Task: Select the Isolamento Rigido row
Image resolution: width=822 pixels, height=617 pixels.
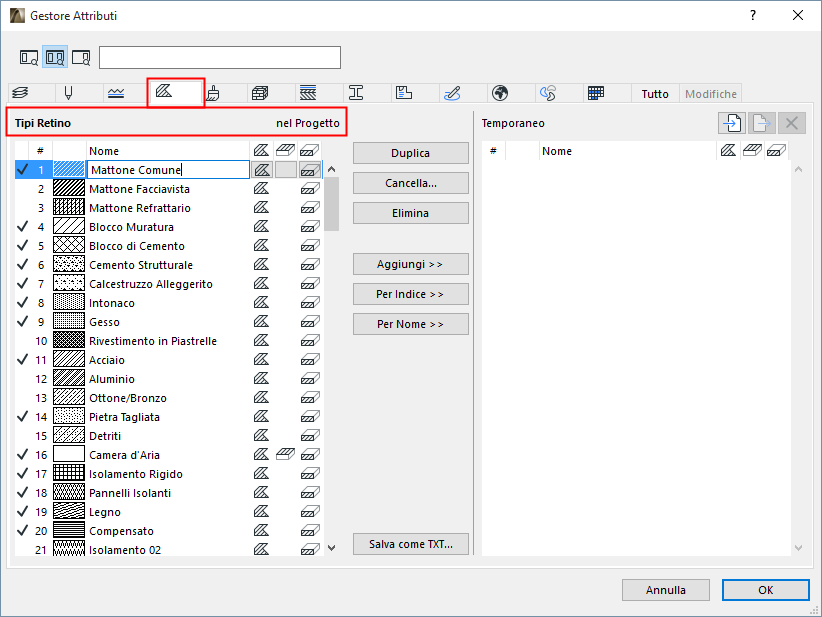Action: (x=169, y=474)
